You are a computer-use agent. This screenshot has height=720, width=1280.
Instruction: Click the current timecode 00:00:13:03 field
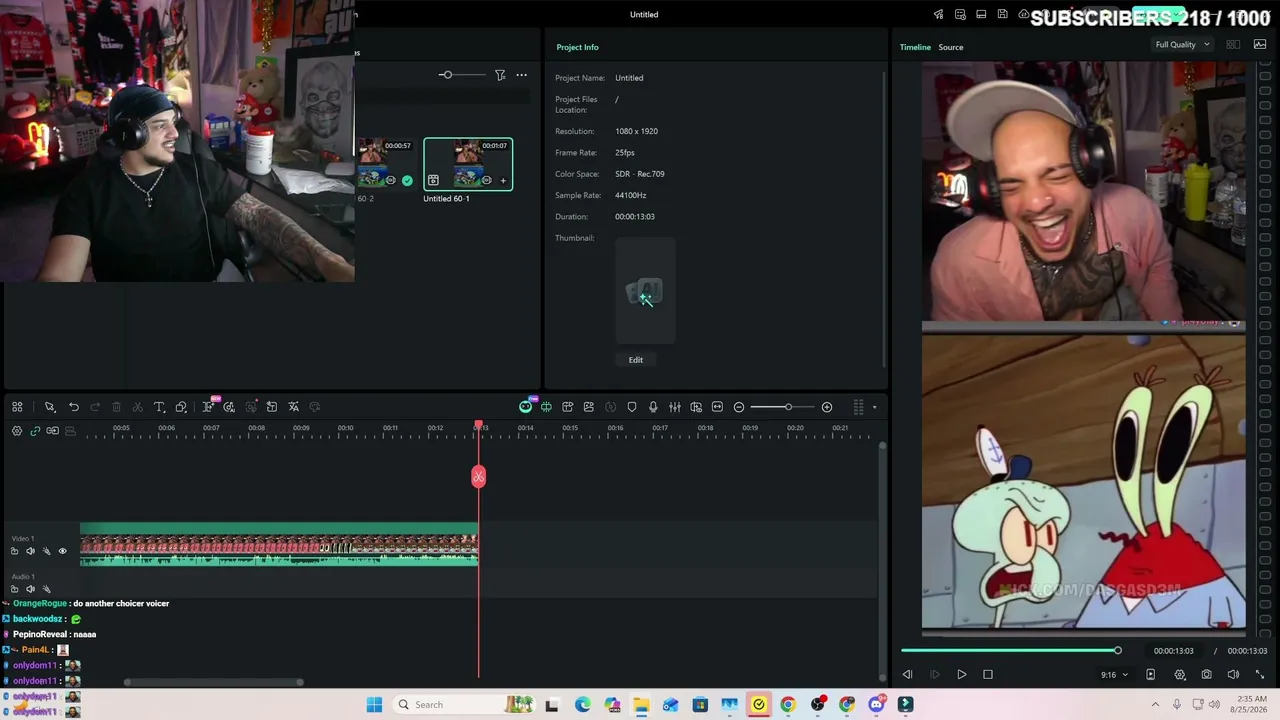point(1174,651)
